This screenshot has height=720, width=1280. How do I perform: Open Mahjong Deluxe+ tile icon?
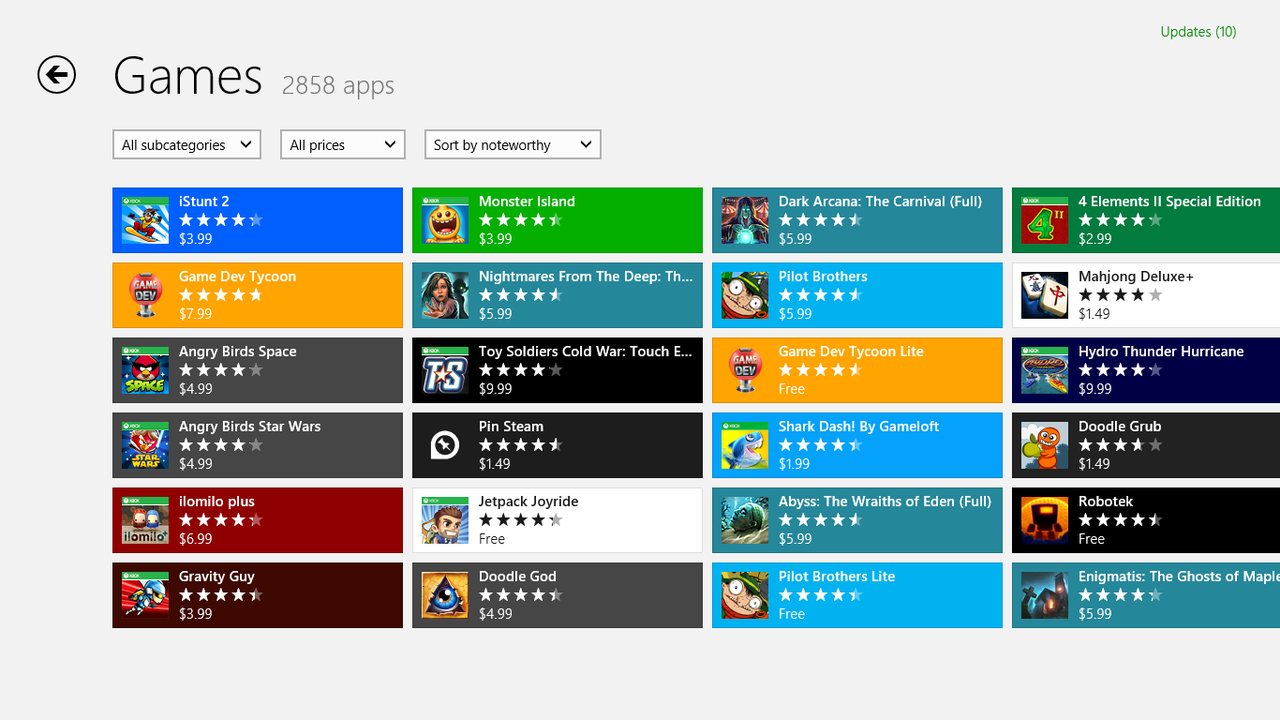(x=1045, y=295)
